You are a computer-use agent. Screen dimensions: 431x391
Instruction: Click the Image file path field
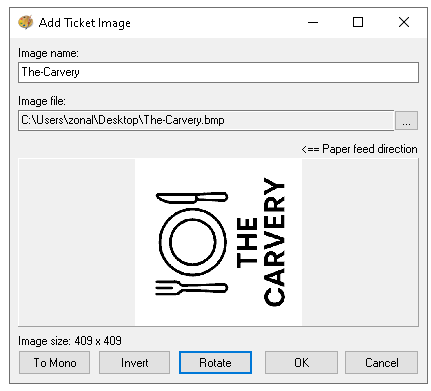(x=206, y=120)
